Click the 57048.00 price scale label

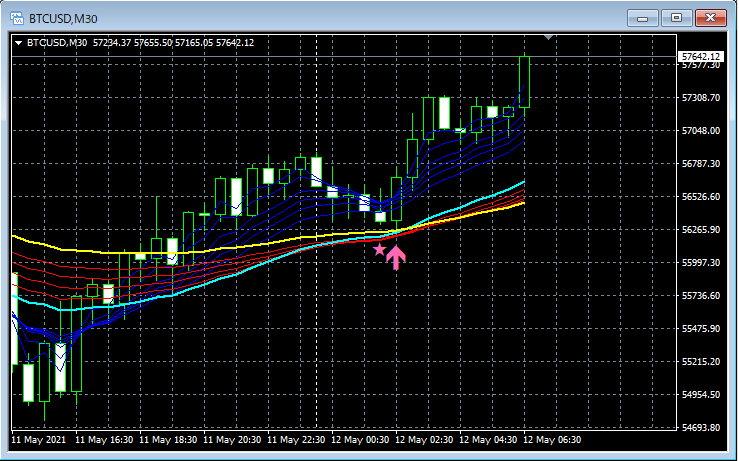701,131
